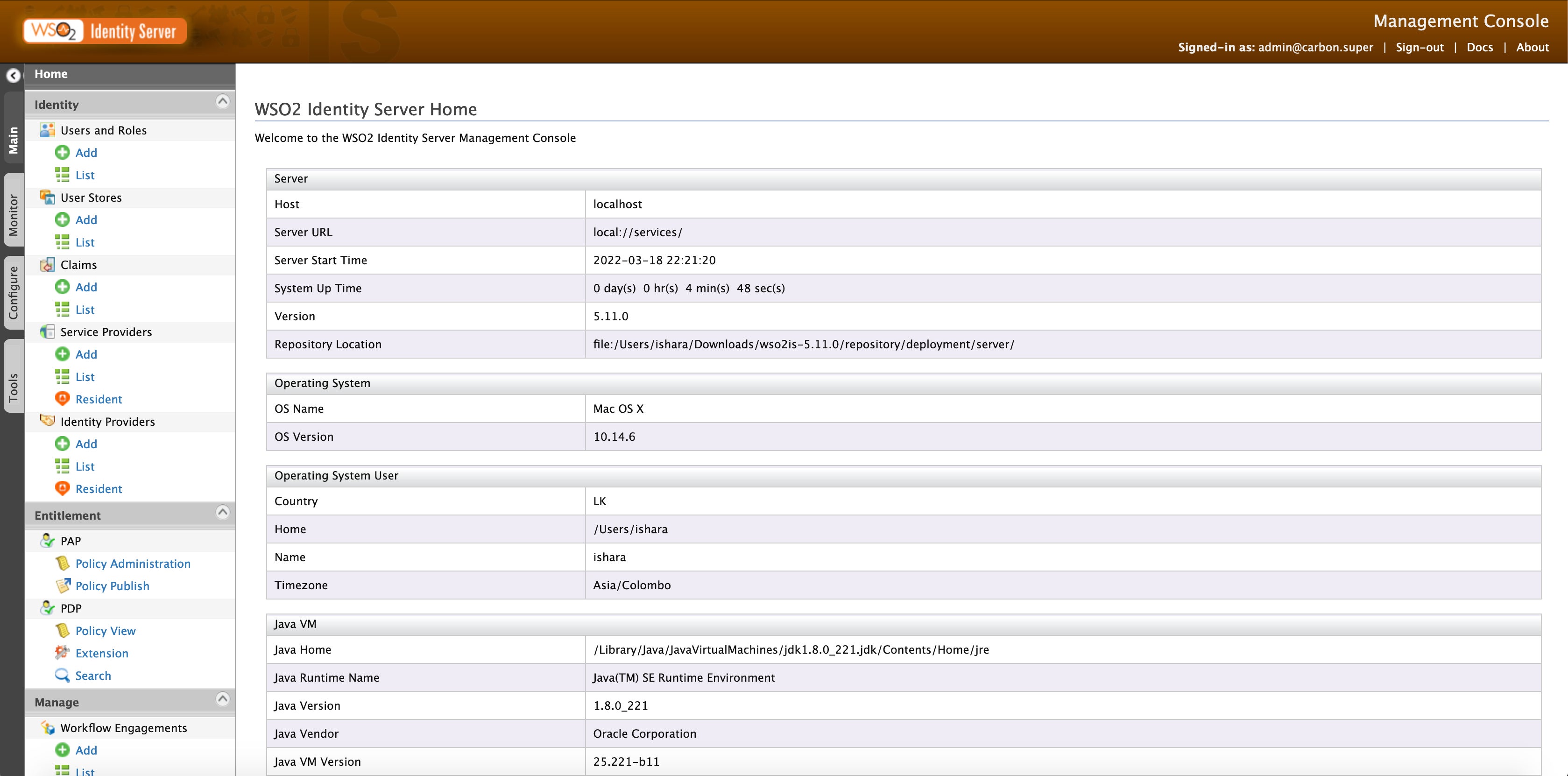Open Policy View under PDP
The height and width of the screenshot is (776, 1568).
[106, 630]
